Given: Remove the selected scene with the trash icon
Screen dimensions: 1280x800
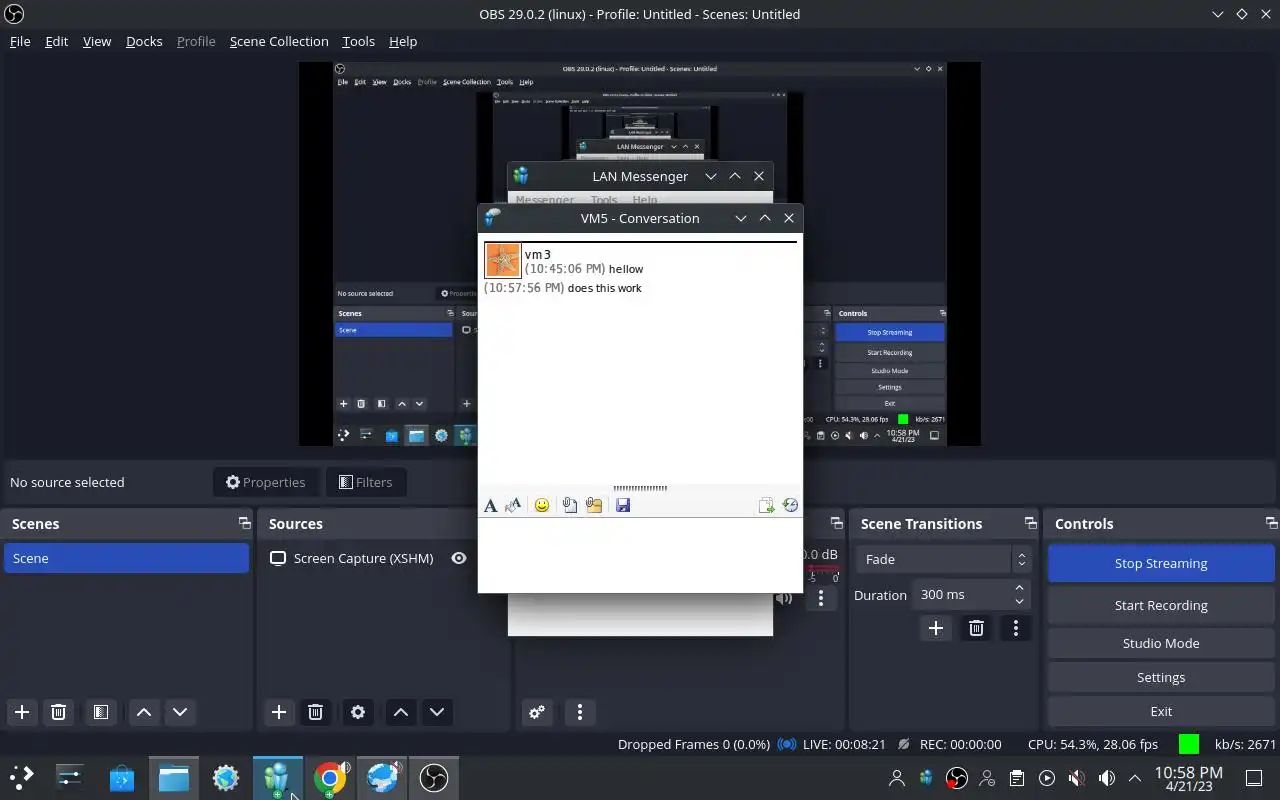Looking at the screenshot, I should [x=58, y=712].
